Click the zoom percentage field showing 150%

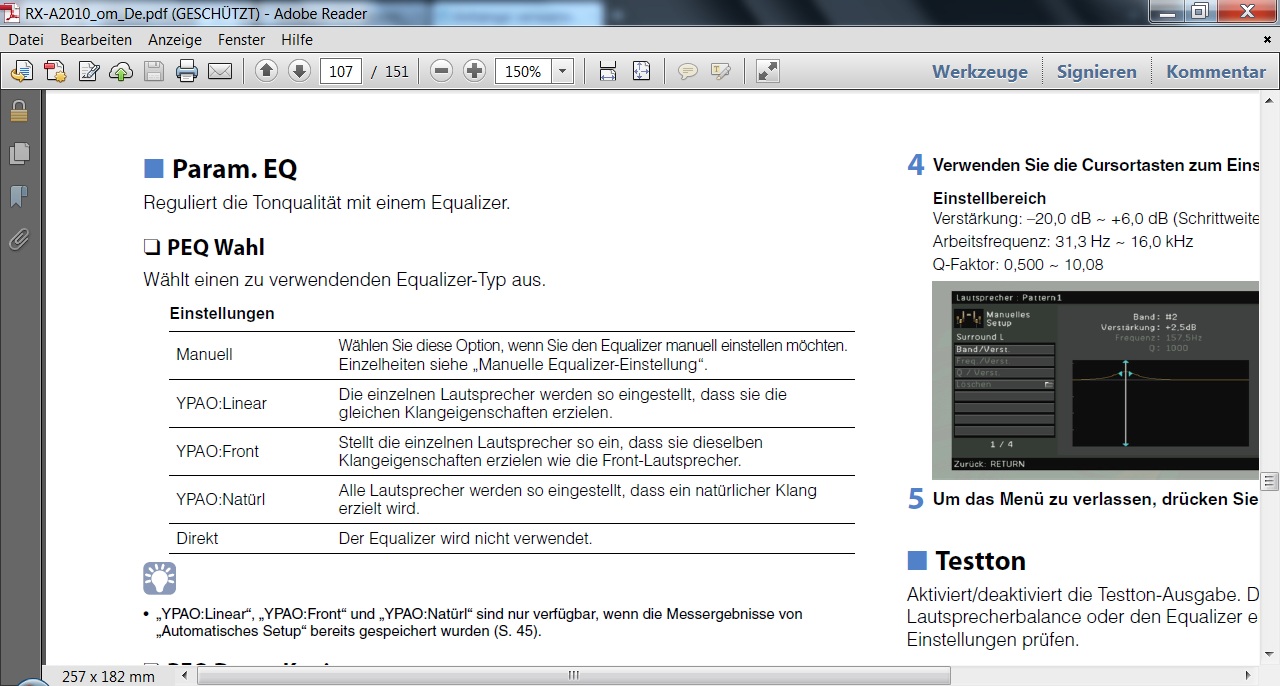(x=524, y=71)
